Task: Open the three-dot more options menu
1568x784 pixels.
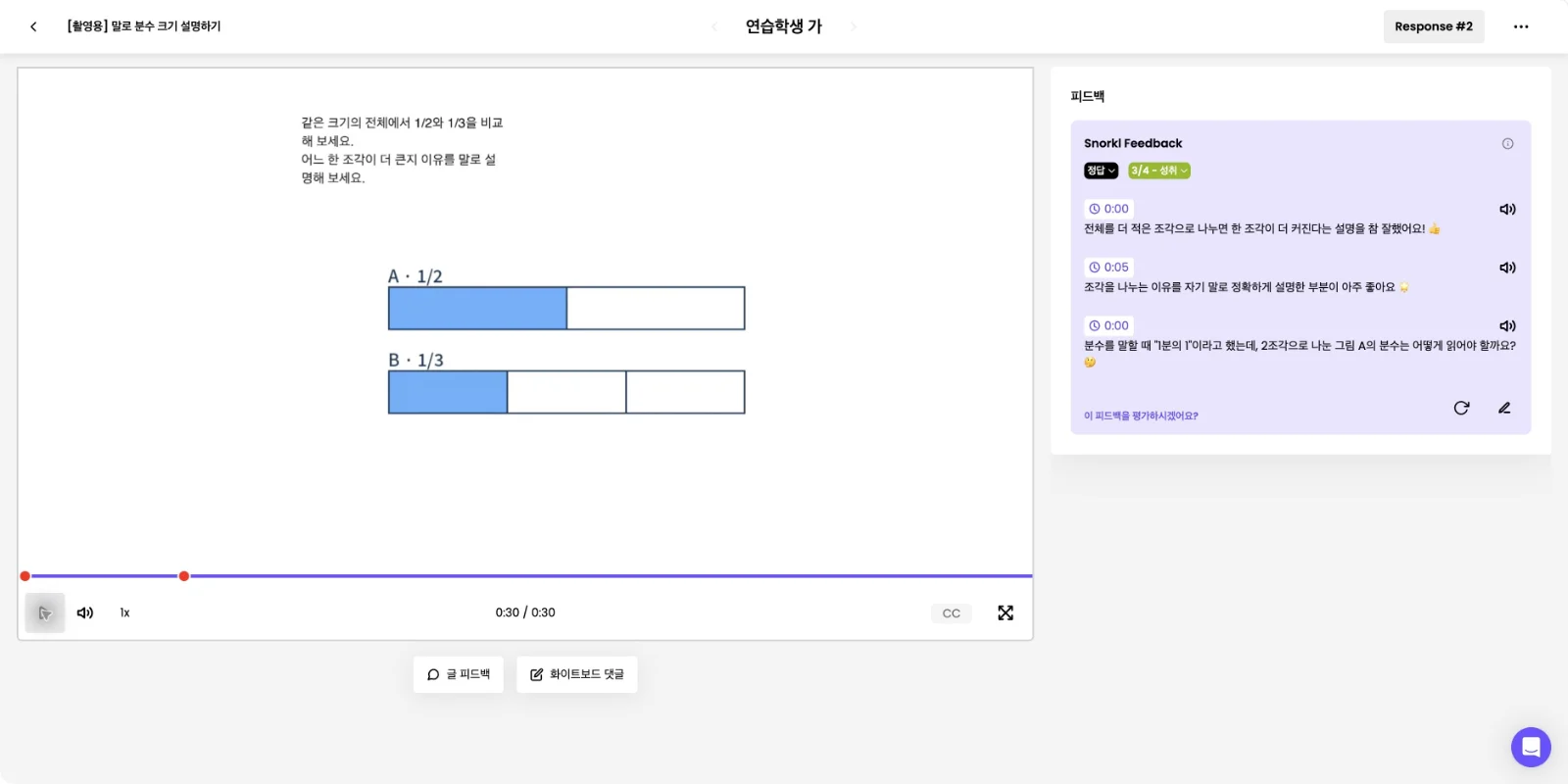Action: [1520, 26]
